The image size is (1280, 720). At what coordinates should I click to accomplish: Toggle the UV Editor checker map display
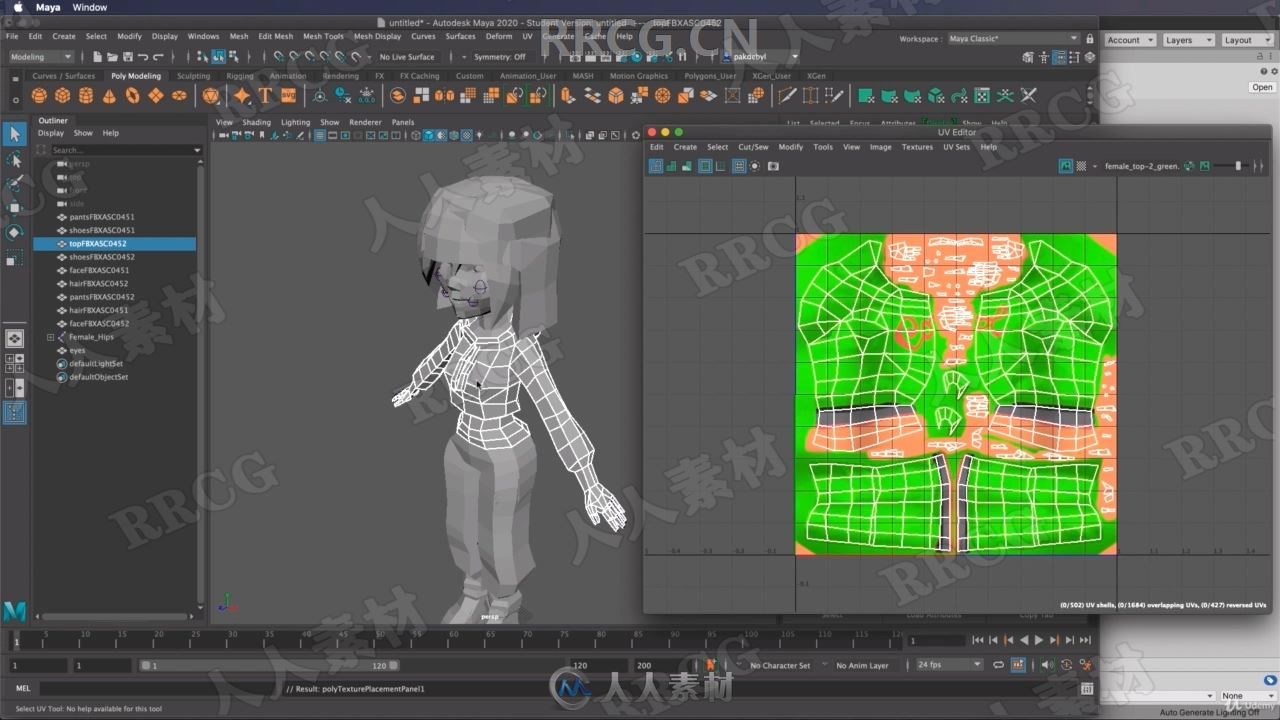[1081, 166]
